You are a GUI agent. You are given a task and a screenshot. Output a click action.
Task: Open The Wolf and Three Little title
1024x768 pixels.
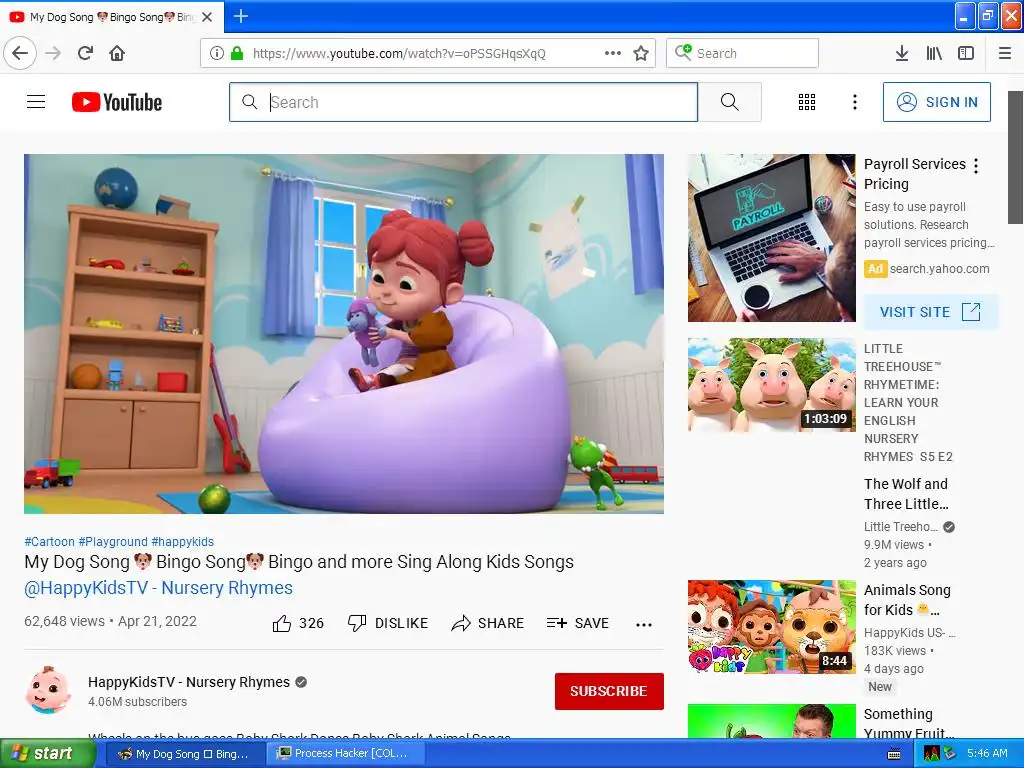click(x=906, y=494)
